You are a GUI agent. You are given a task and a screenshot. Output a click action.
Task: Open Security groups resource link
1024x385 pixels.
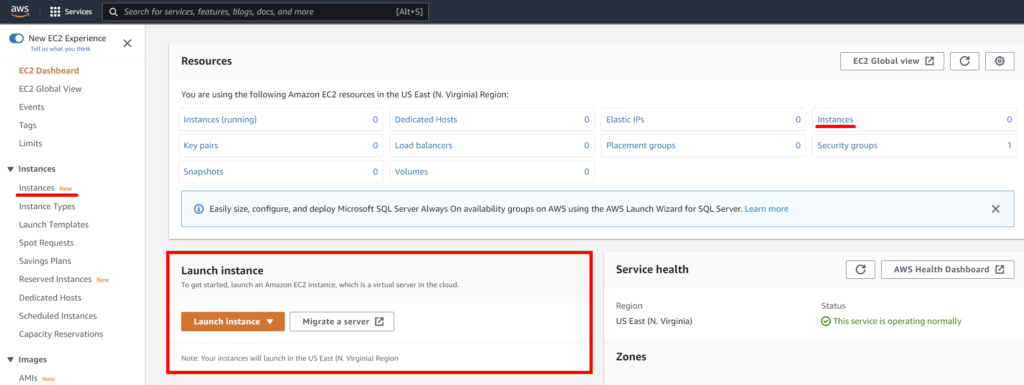847,146
